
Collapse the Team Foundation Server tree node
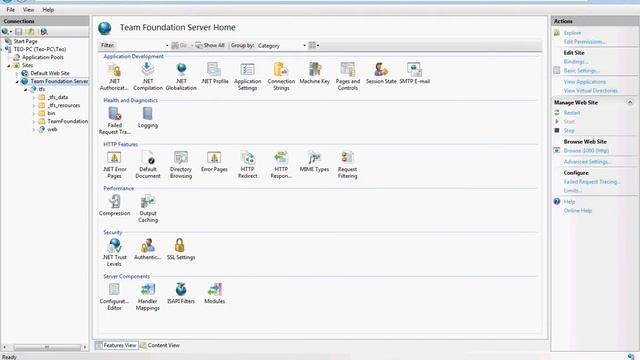(17, 81)
